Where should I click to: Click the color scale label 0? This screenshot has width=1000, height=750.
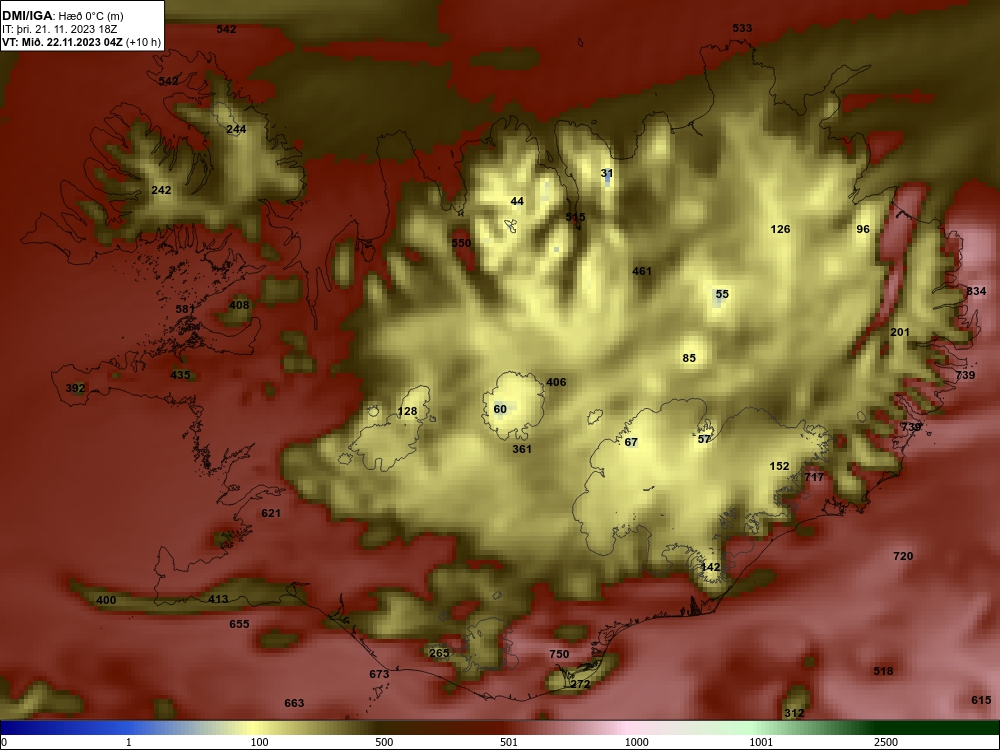click(4, 742)
